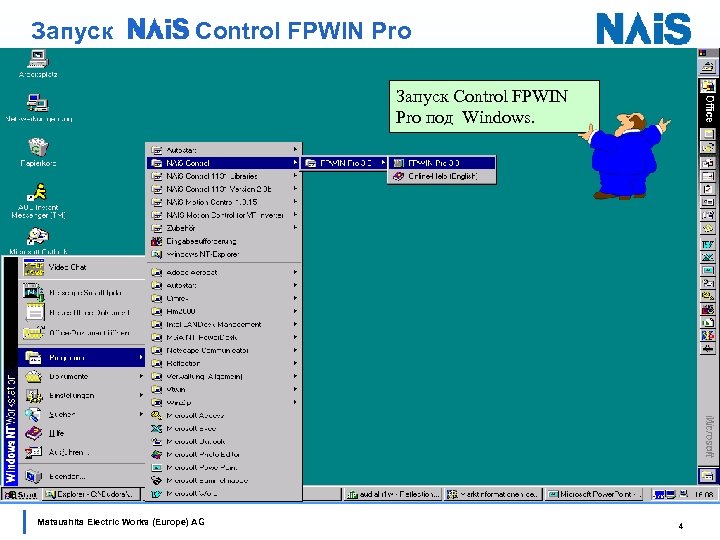
Task: Click the Ausführen run icon
Action: (x=34, y=452)
